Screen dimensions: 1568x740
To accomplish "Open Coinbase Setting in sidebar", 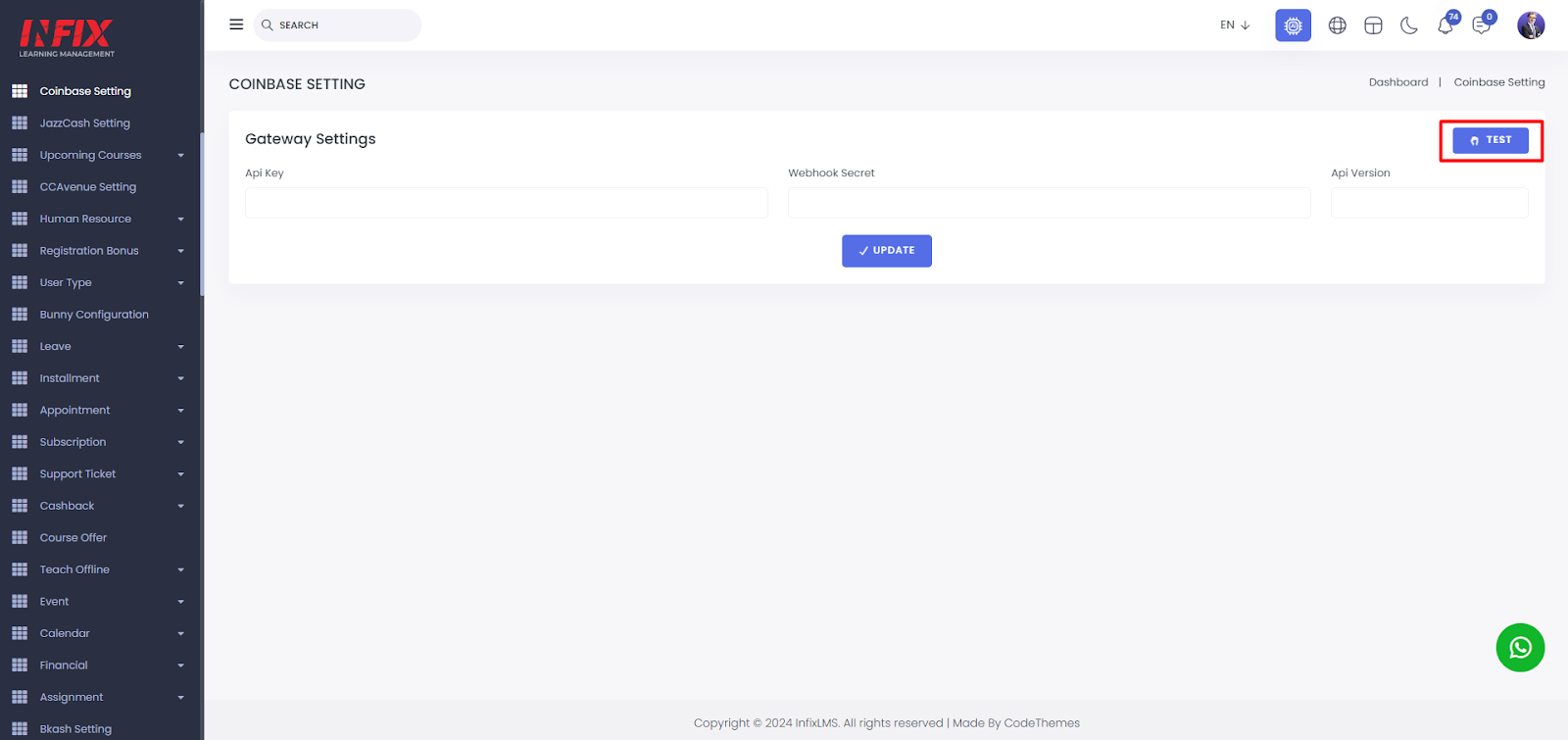I will pos(85,91).
